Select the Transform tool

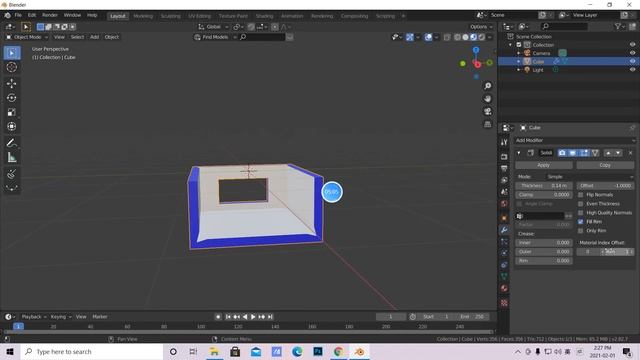12,126
